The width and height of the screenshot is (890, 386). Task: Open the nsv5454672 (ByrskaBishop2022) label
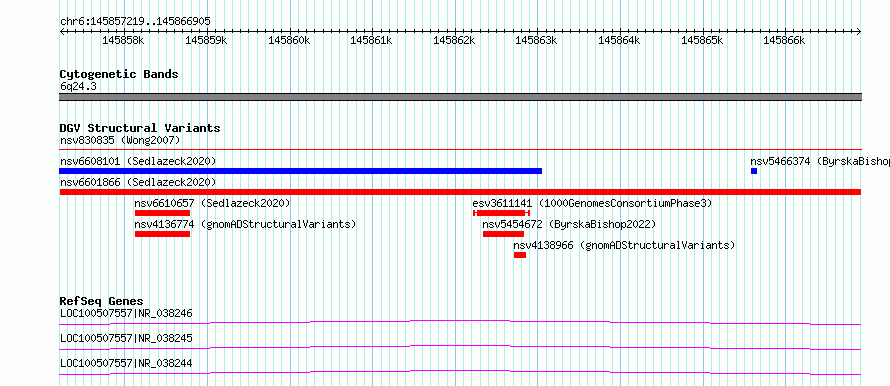coord(569,224)
